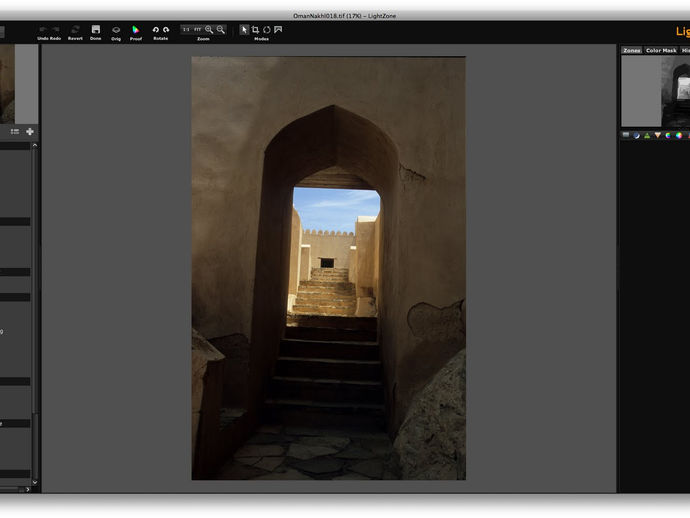Click the left panel scroll up arrow
This screenshot has width=690, height=518.
[35, 145]
